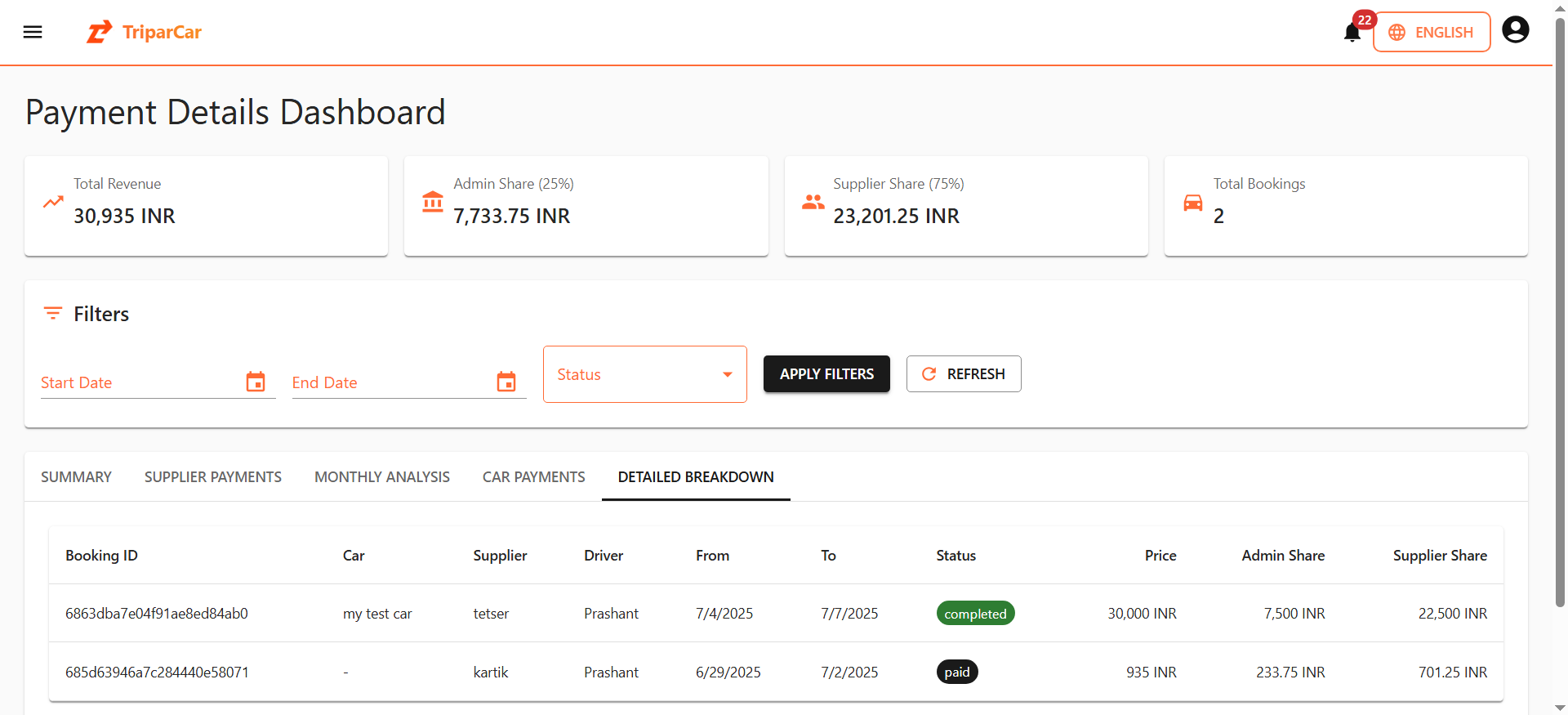Switch to the Supplier Payments tab
Image resolution: width=1568 pixels, height=715 pixels.
tap(213, 477)
